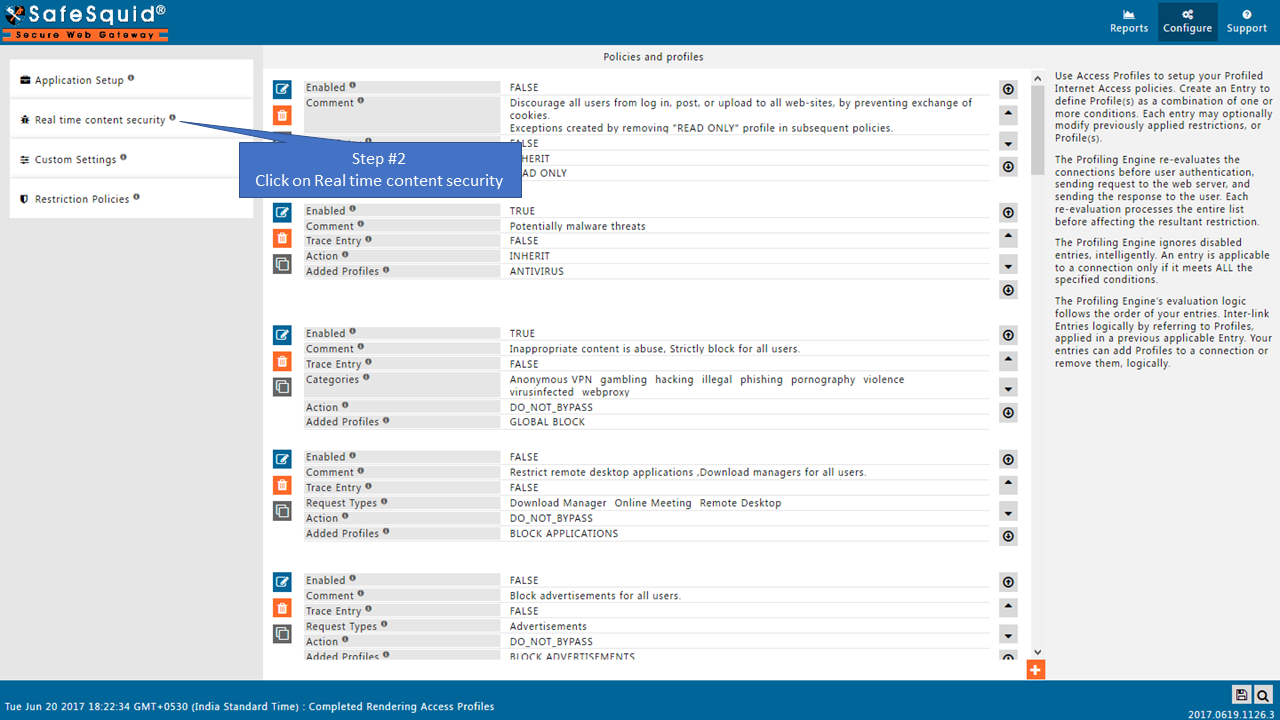This screenshot has width=1280, height=720.
Task: Move the GLOBAL BLOCK entry down one
Action: pyautogui.click(x=1008, y=387)
